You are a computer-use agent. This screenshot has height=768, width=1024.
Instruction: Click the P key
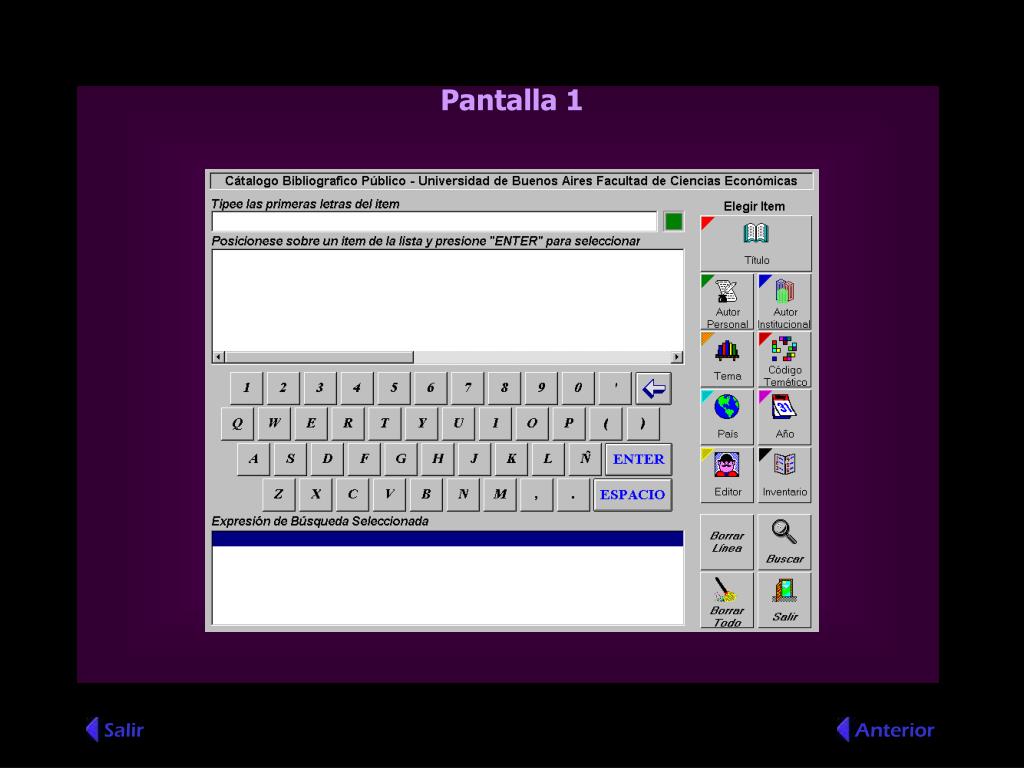tap(569, 424)
